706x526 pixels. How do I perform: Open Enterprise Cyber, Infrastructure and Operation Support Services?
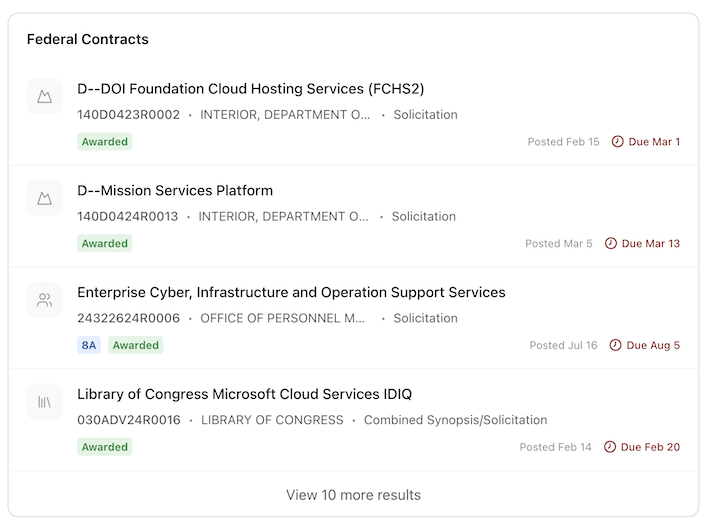tap(291, 293)
